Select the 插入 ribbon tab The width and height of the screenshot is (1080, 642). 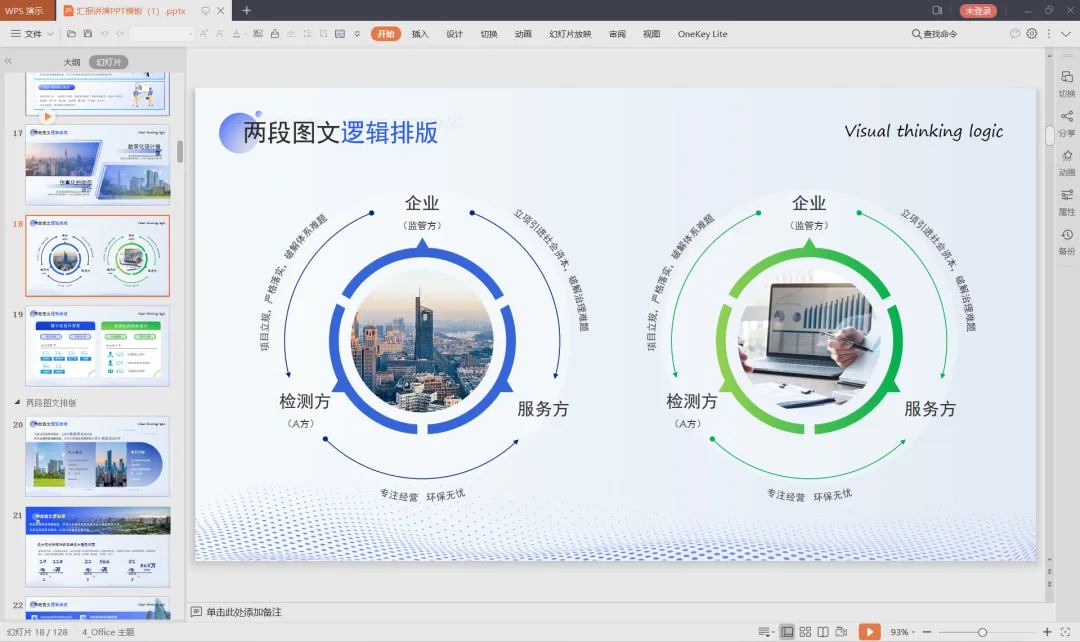[x=420, y=34]
